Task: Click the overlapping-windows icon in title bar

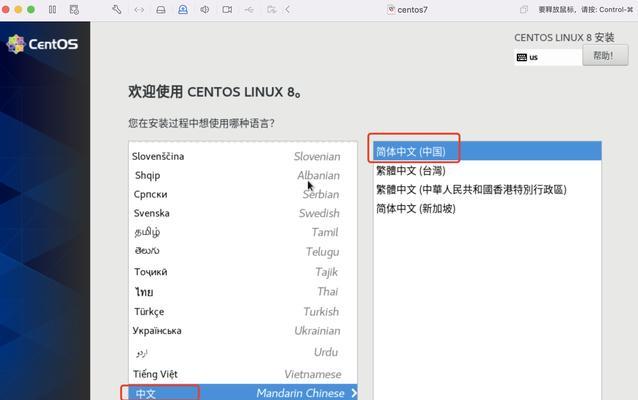Action: pos(524,9)
